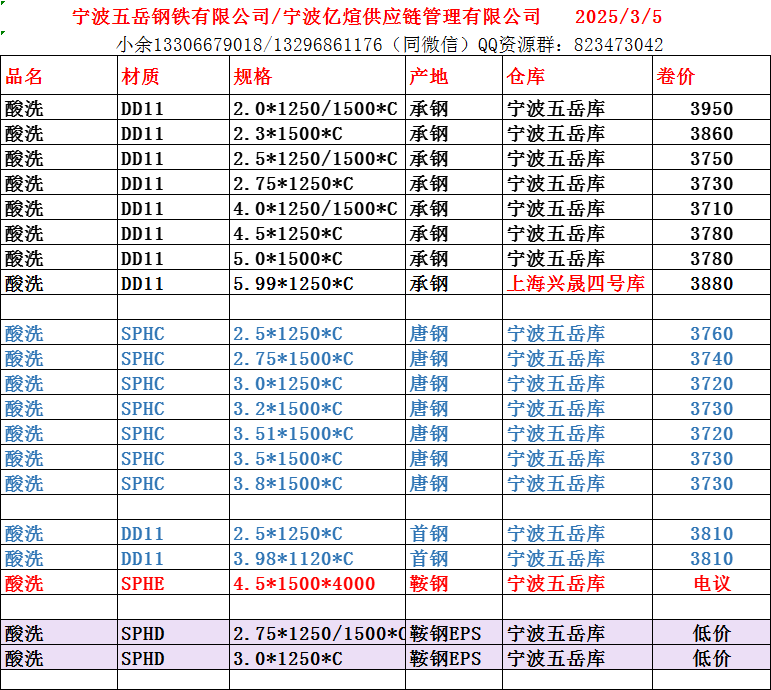The width and height of the screenshot is (771, 690).
Task: Select the red spec cell 4.5*1500*4000
Action: click(318, 583)
